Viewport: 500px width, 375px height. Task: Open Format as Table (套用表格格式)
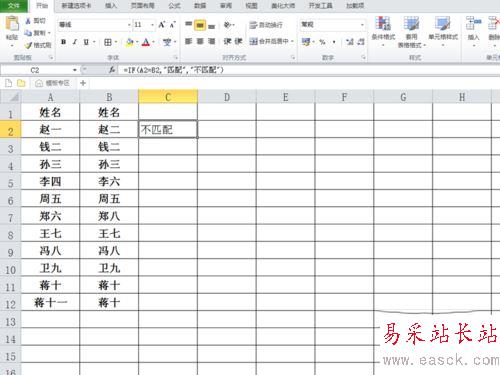[x=412, y=31]
